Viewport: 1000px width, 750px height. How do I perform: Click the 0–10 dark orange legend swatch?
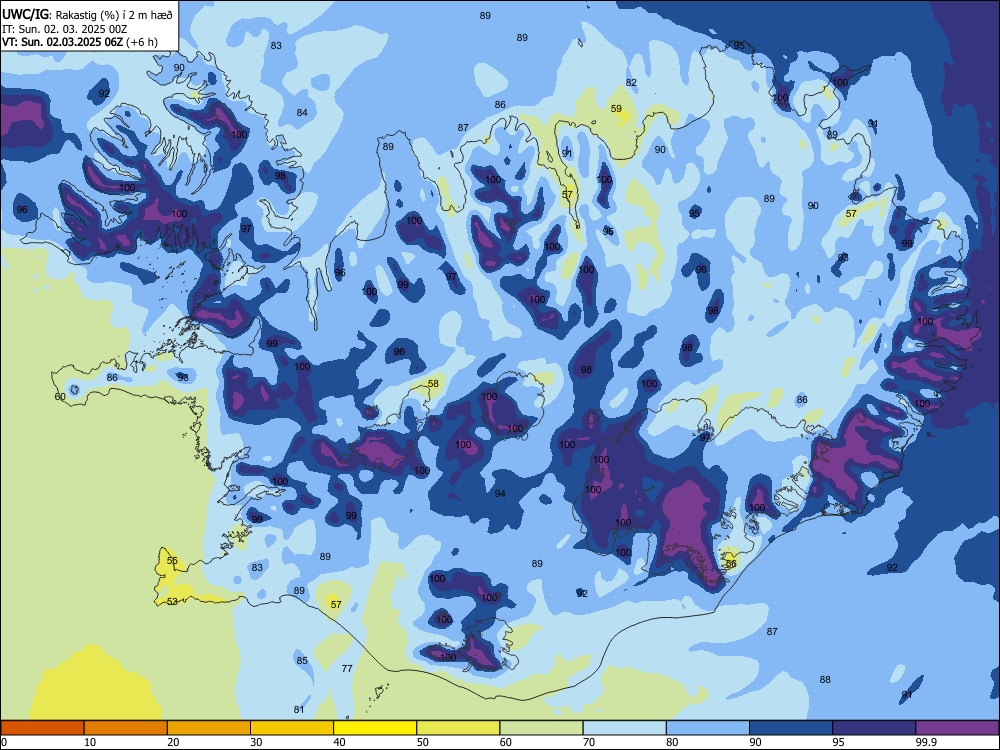coord(42,728)
